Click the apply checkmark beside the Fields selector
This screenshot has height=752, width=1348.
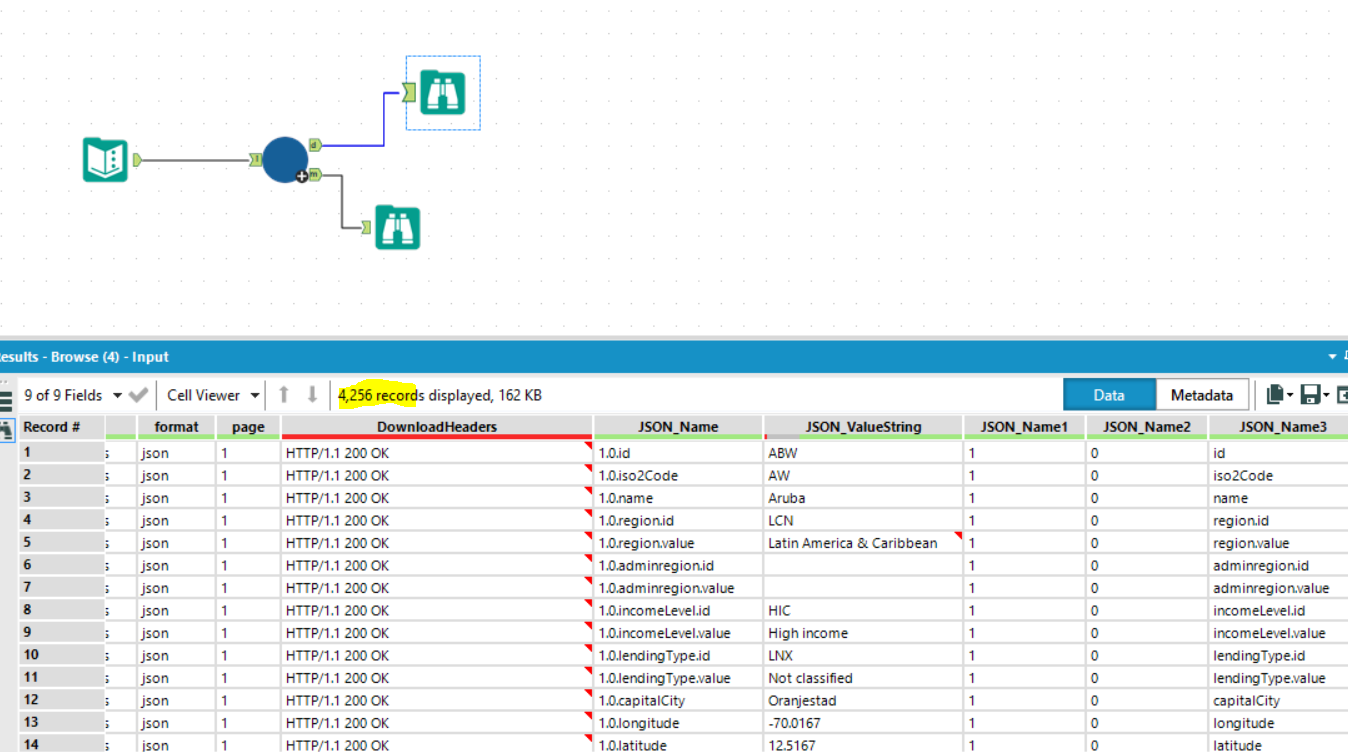tap(139, 395)
